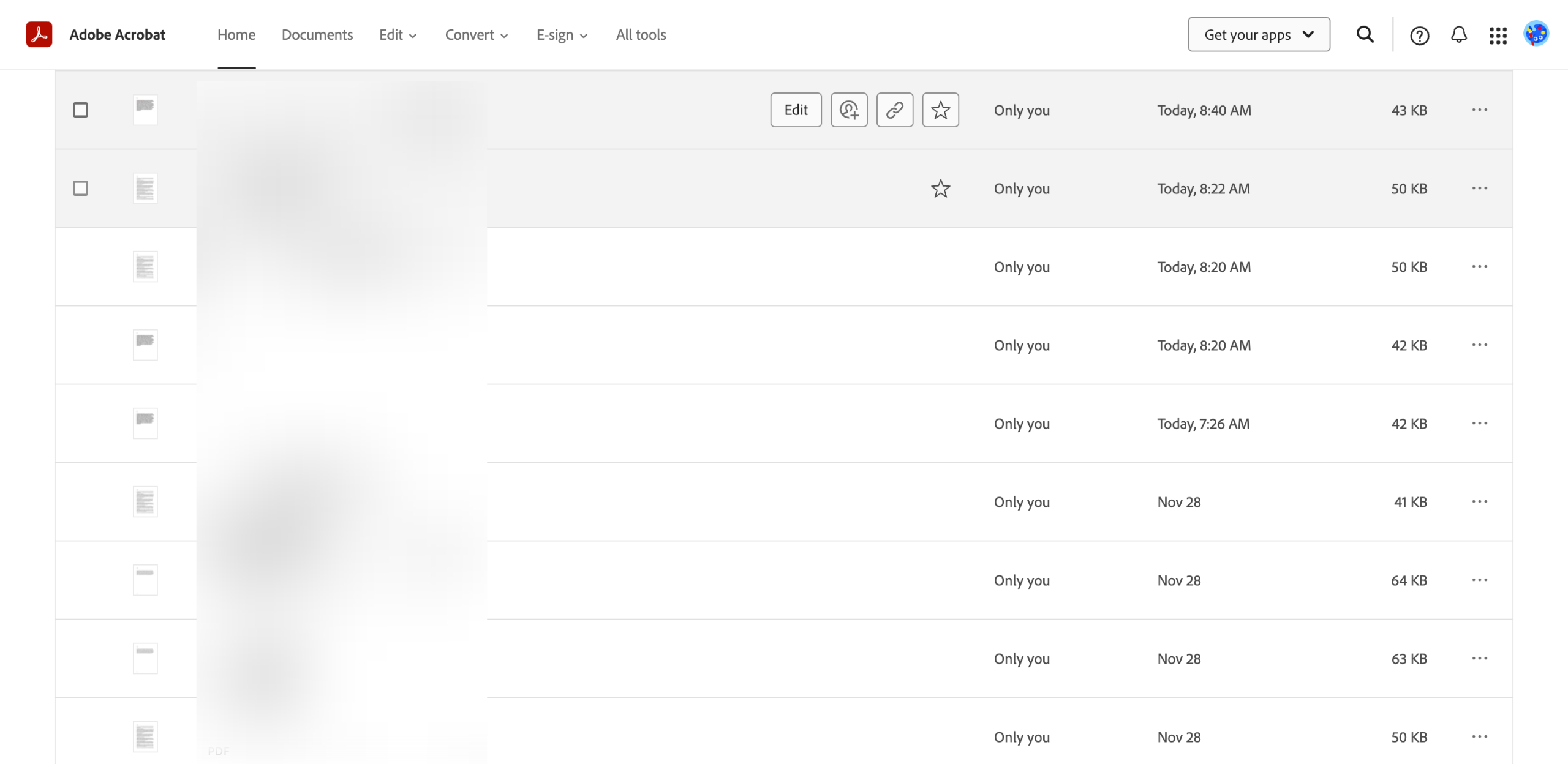Open the user profile avatar

1536,34
